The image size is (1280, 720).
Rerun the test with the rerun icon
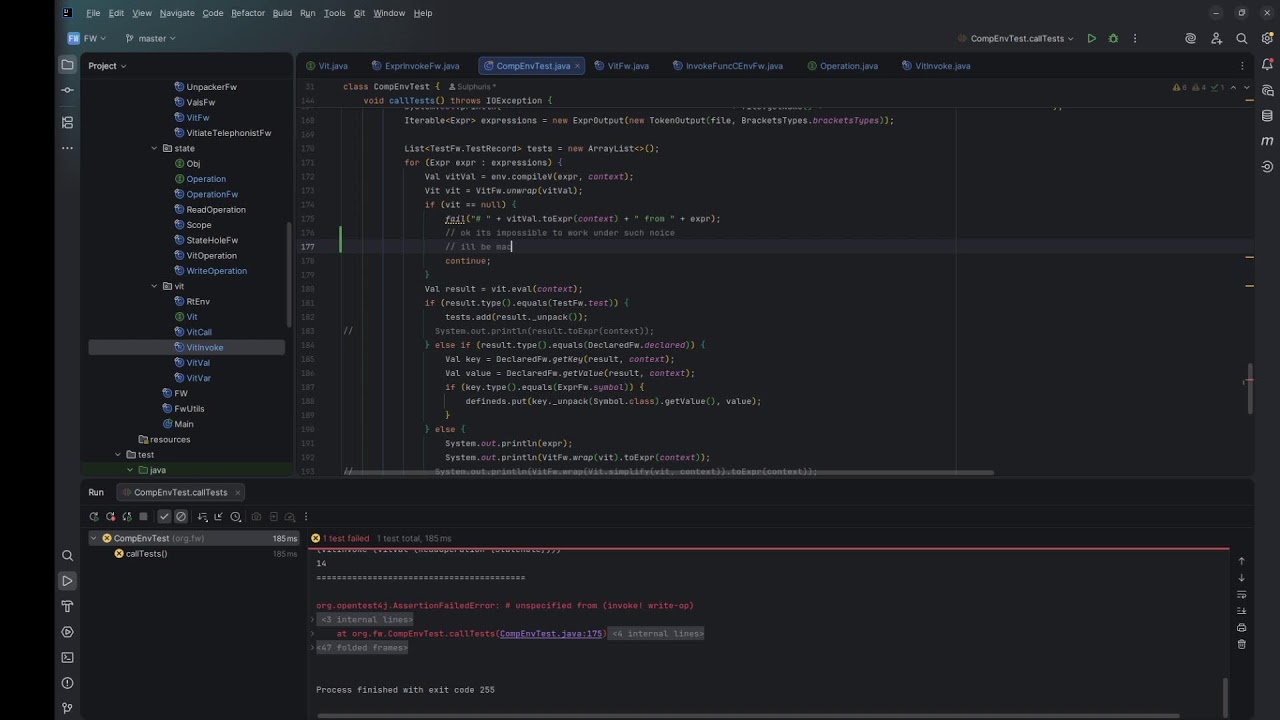point(94,517)
